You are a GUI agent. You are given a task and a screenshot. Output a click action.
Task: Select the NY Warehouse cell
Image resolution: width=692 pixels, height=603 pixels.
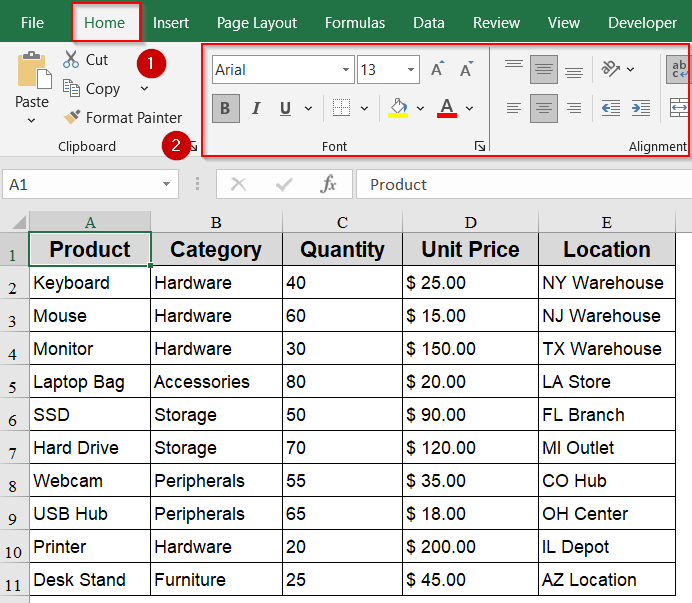[607, 282]
